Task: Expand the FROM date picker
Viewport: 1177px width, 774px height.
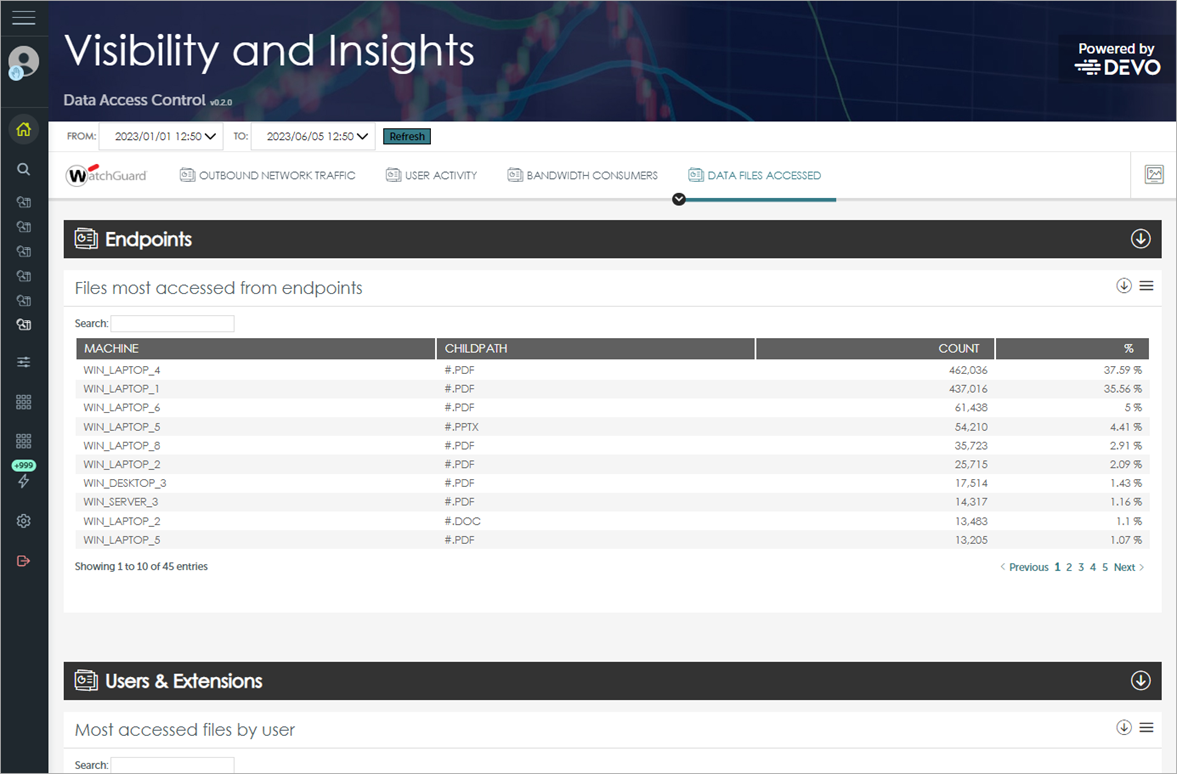Action: [161, 136]
